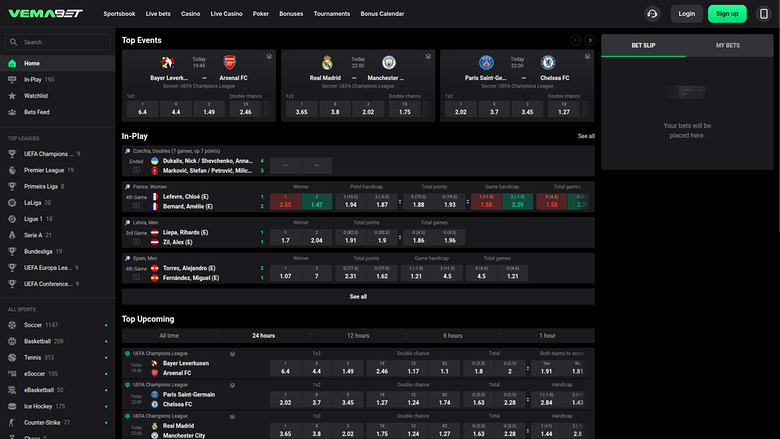Toggle watchlist for Paris Saint-Germain upcoming row
The width and height of the screenshot is (780, 439).
(232, 385)
